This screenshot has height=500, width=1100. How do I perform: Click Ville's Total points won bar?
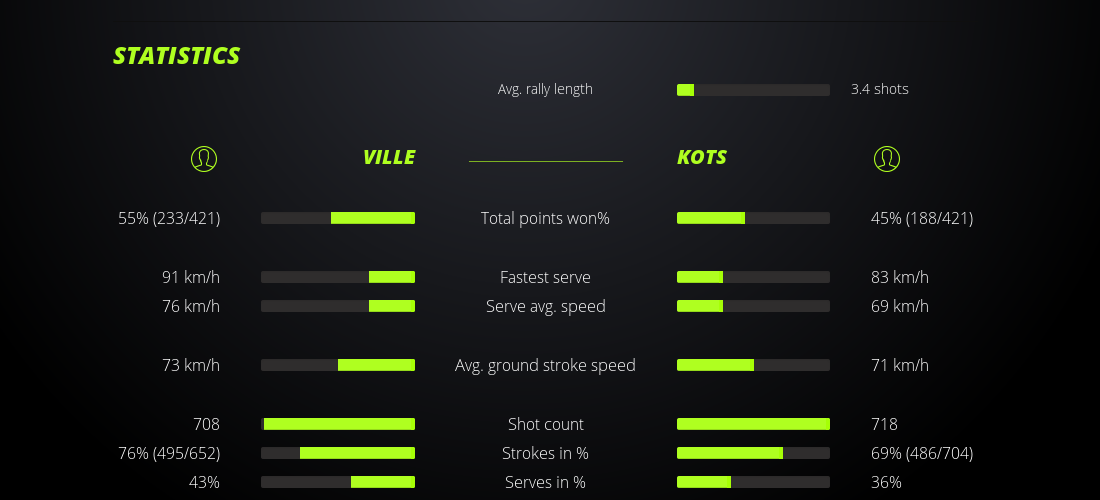point(338,218)
